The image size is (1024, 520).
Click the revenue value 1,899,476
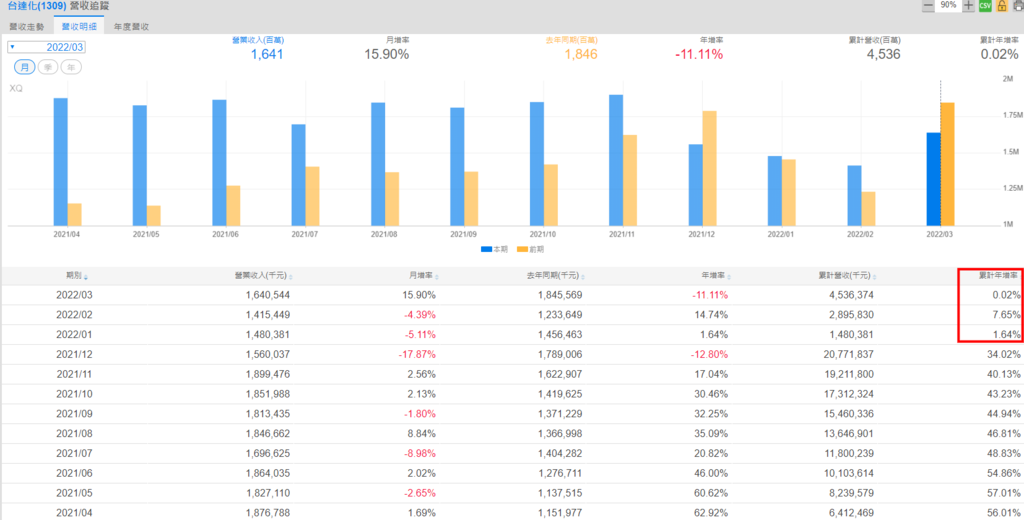pyautogui.click(x=268, y=374)
